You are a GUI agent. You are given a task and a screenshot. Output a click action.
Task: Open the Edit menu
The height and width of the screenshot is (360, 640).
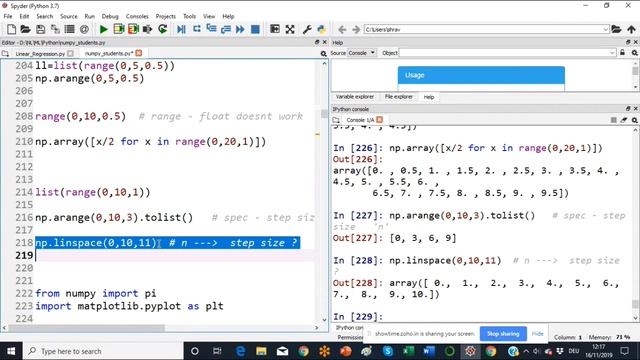coord(24,16)
